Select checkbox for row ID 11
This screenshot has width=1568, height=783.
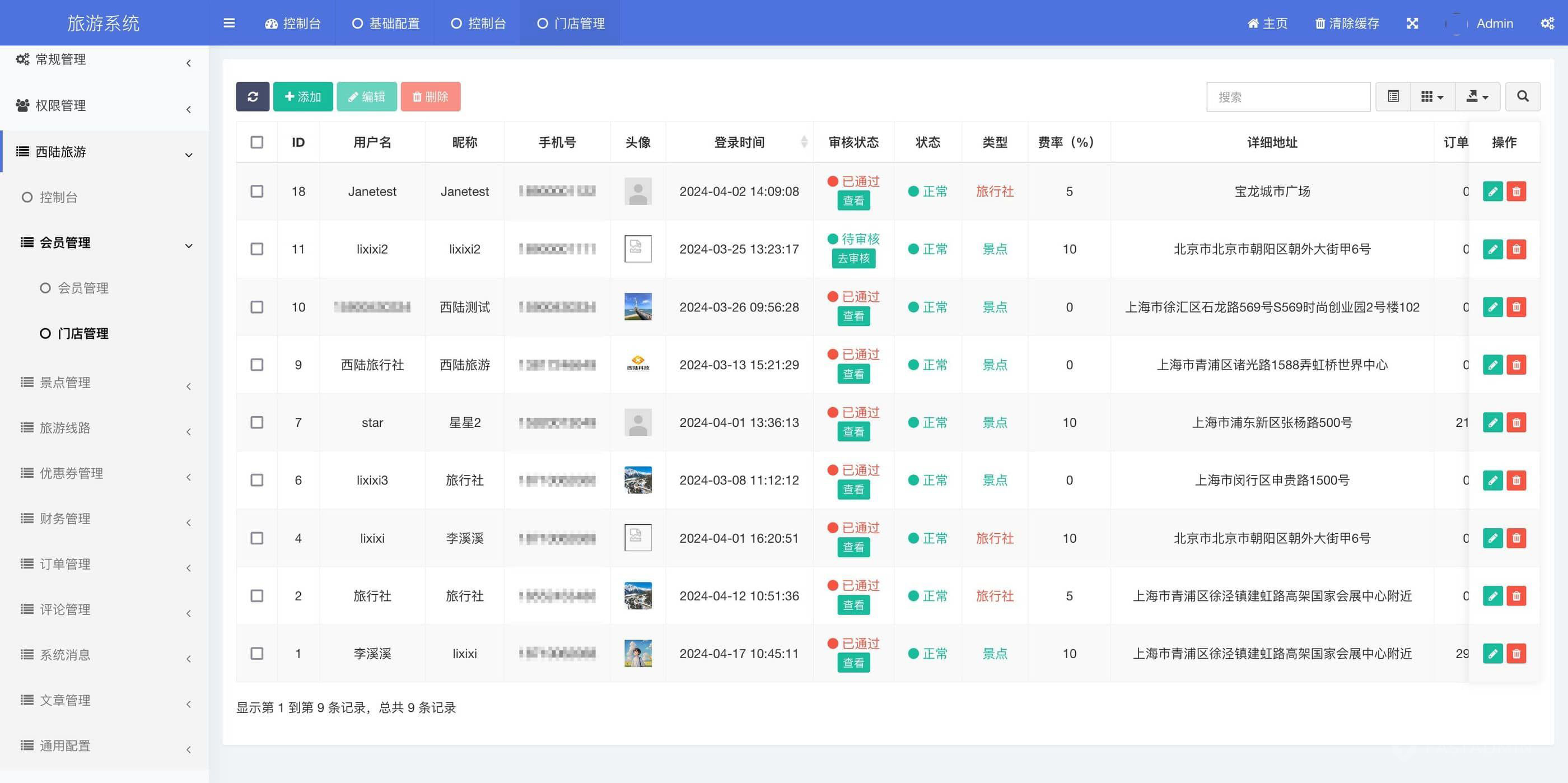[x=257, y=249]
